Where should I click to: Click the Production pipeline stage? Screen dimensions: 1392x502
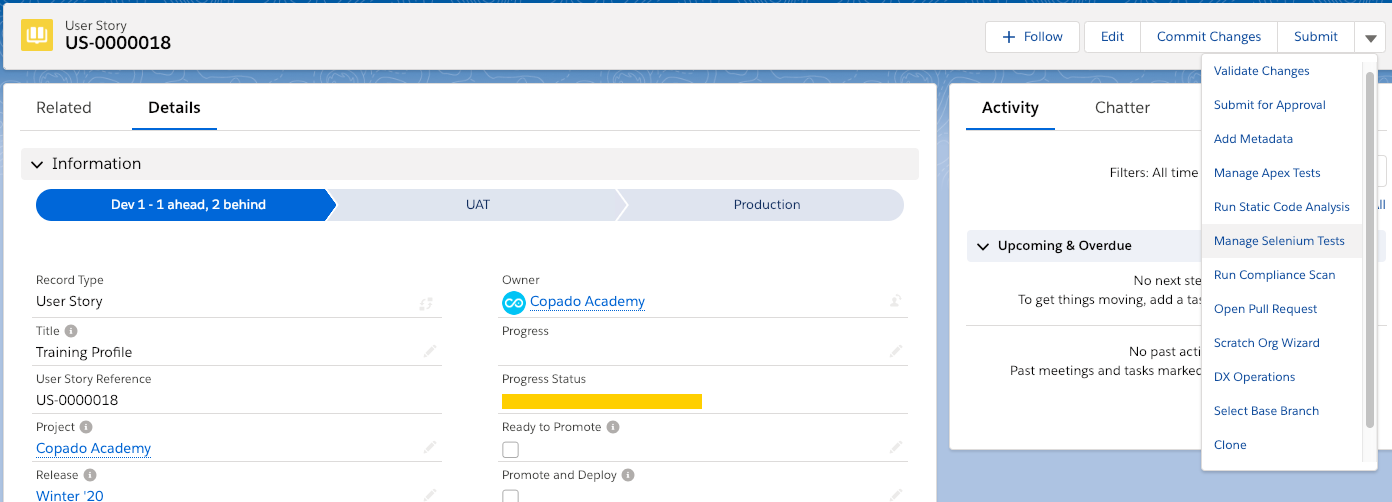(x=766, y=205)
